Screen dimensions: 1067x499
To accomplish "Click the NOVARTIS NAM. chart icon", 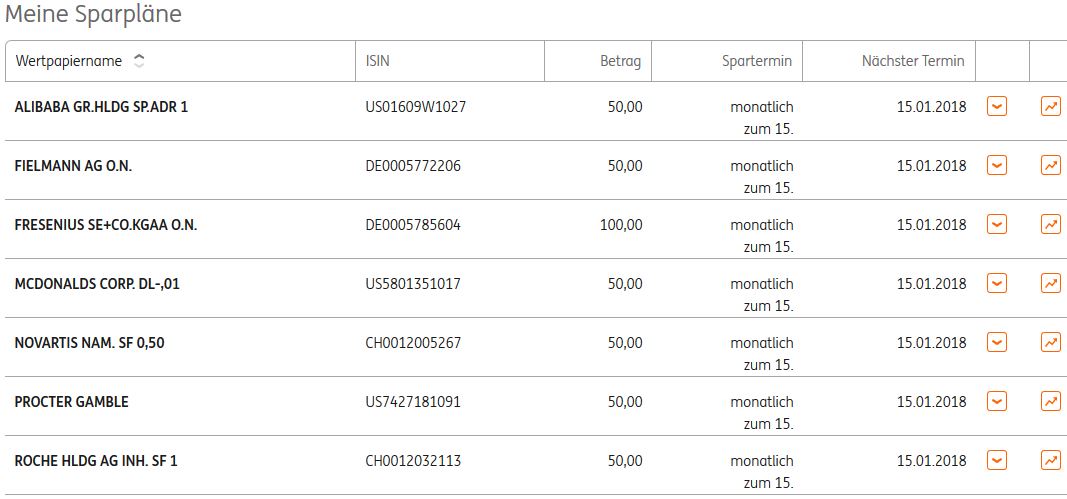I will (x=1050, y=342).
